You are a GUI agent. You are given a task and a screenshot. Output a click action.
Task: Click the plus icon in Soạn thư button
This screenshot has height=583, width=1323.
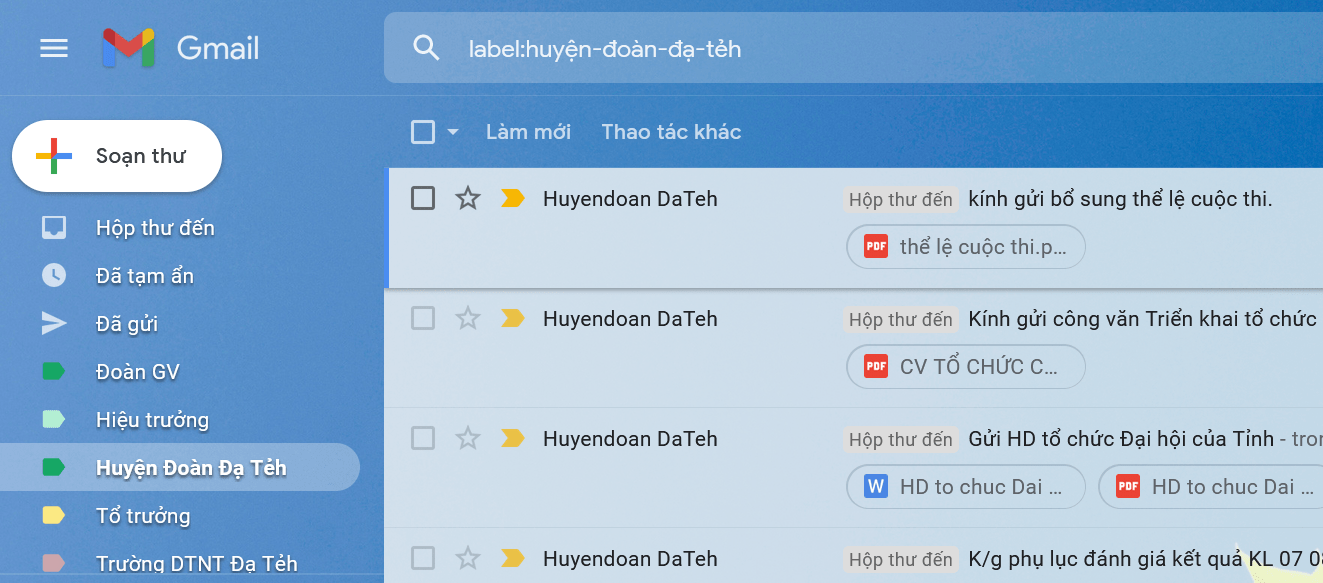(x=54, y=156)
